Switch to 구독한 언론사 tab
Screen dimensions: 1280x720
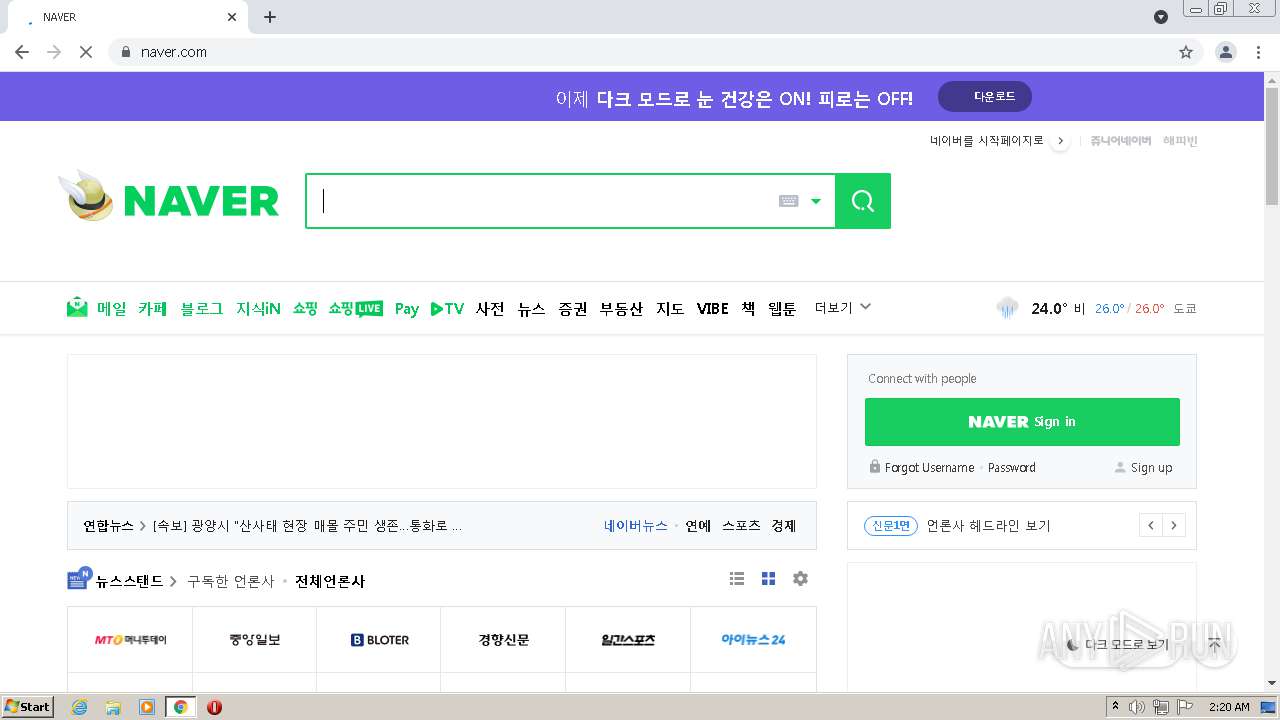coord(231,581)
